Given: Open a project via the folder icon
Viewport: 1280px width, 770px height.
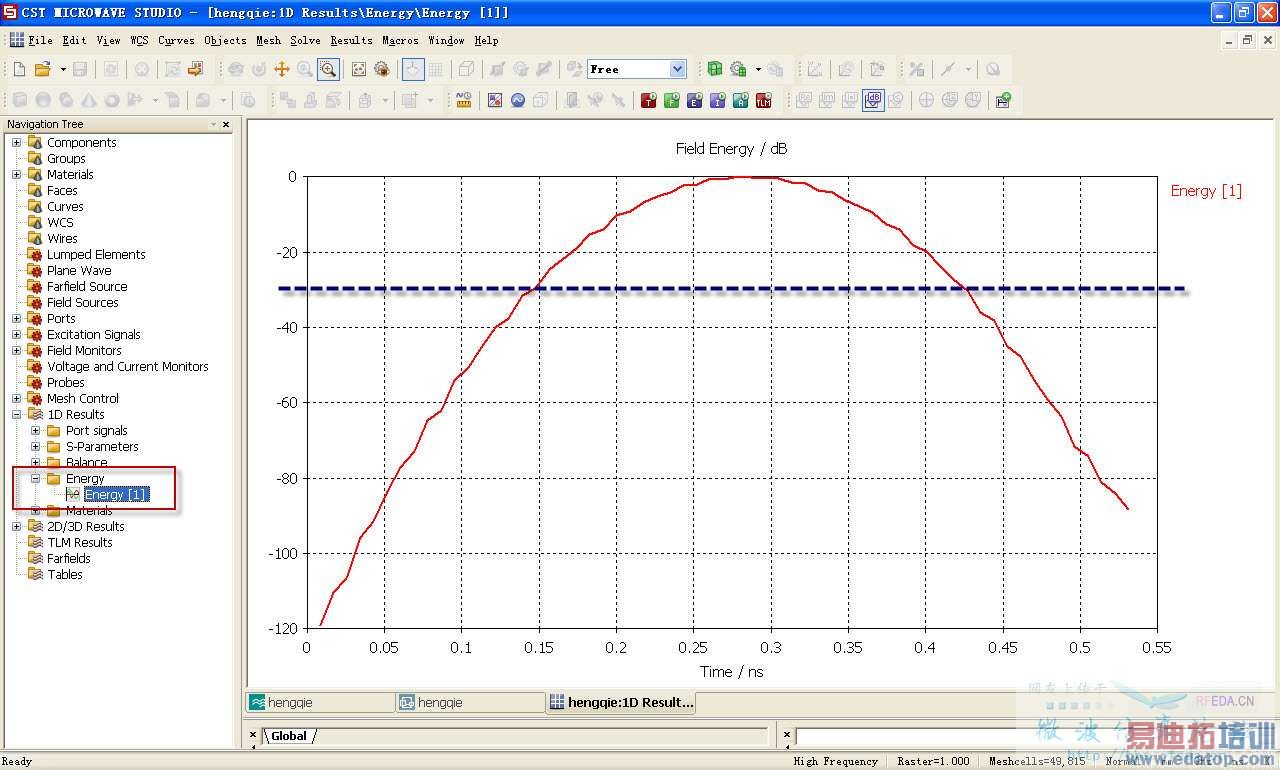Looking at the screenshot, I should point(42,69).
